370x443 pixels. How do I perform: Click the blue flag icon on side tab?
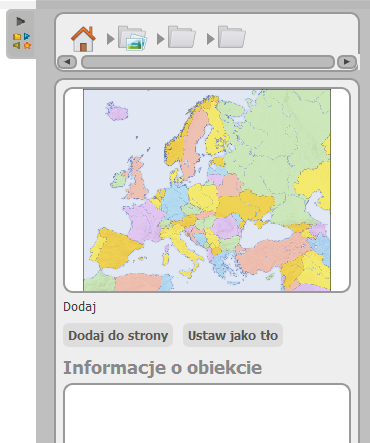pyautogui.click(x=27, y=36)
